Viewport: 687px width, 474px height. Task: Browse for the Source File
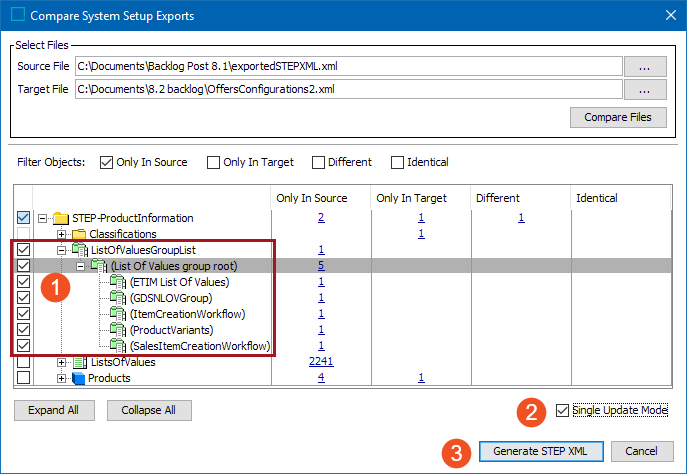pyautogui.click(x=645, y=66)
